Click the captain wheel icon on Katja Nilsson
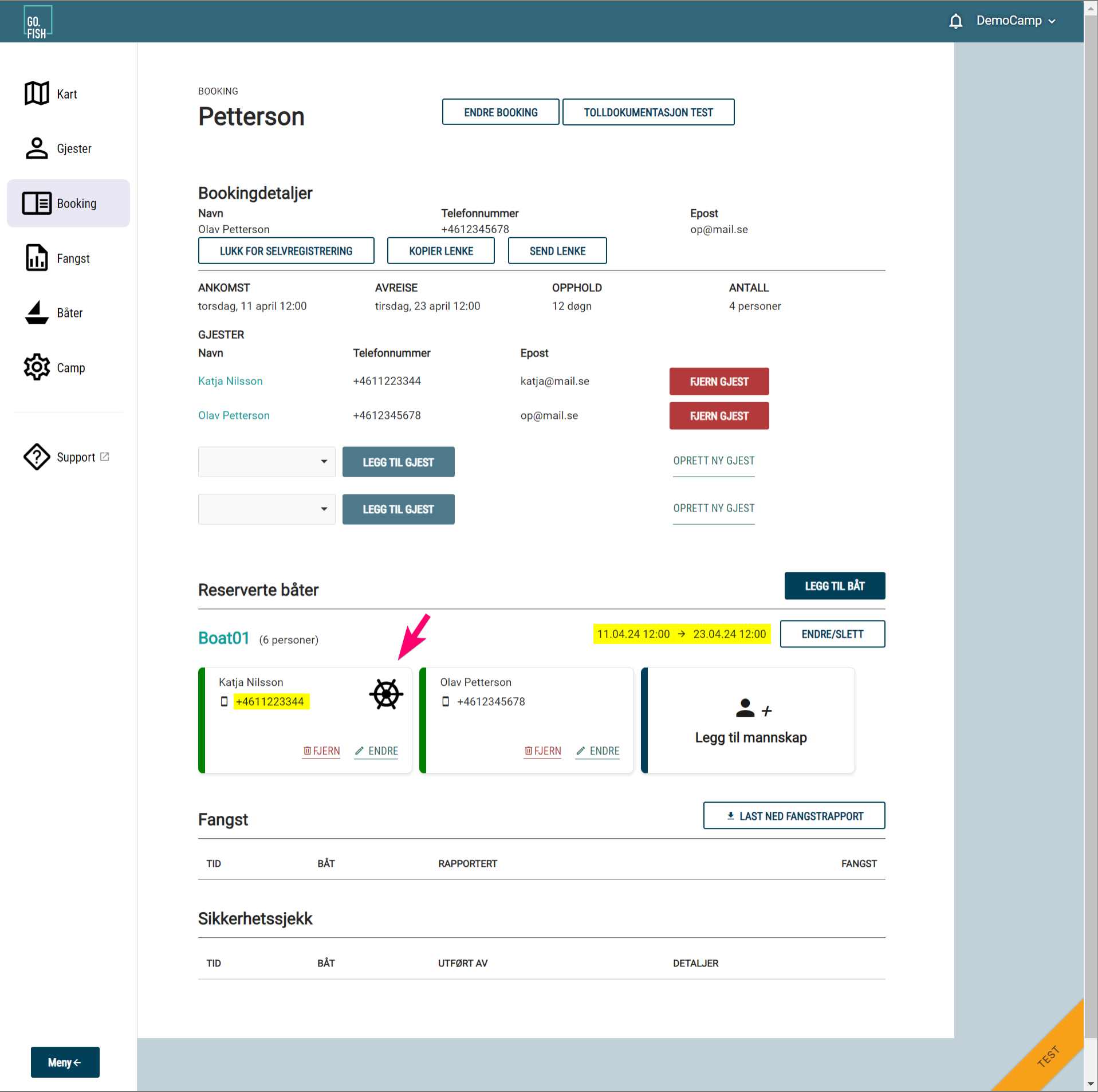The image size is (1098, 1092). [386, 694]
